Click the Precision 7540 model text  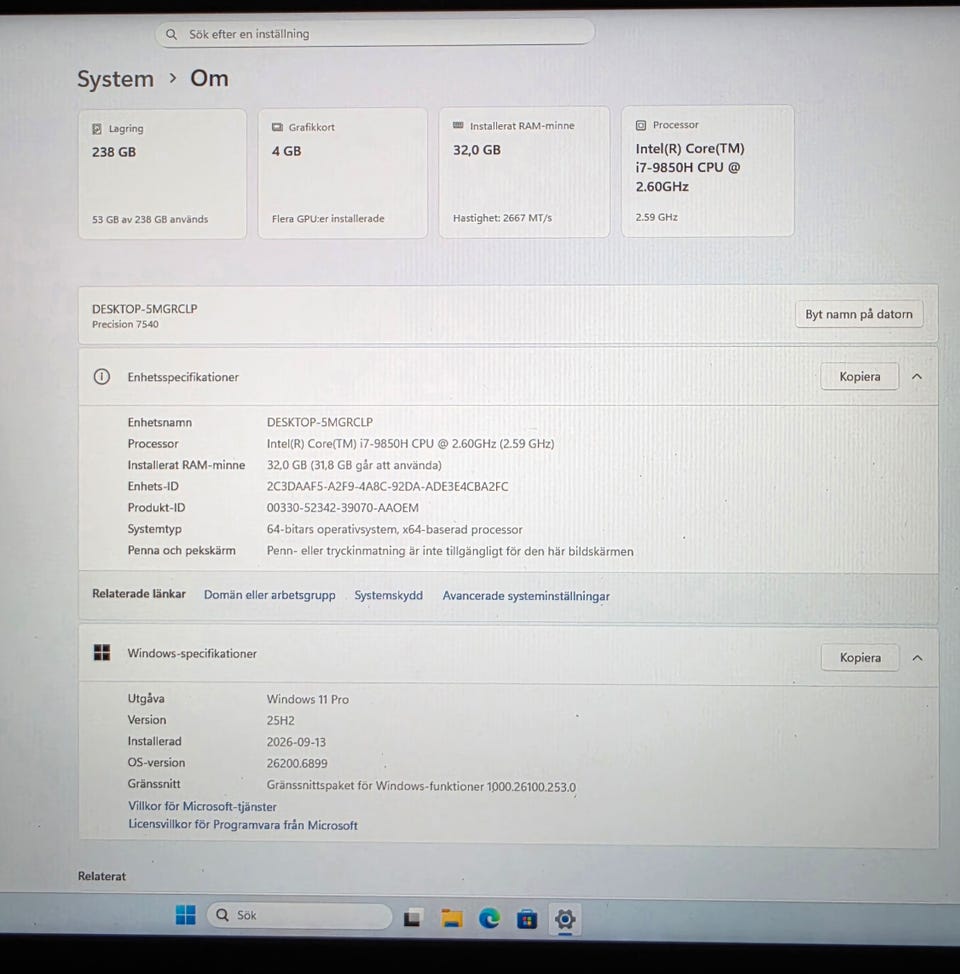tap(125, 324)
